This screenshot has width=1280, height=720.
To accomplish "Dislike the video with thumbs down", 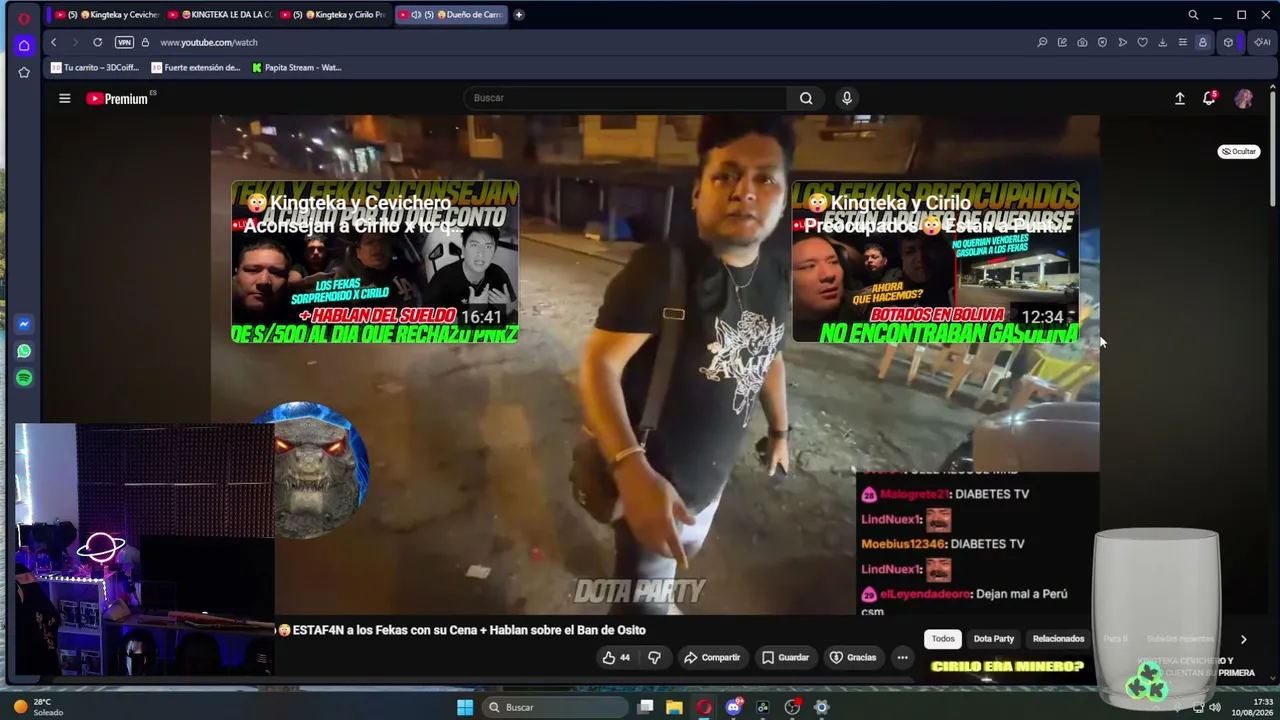I will (655, 657).
